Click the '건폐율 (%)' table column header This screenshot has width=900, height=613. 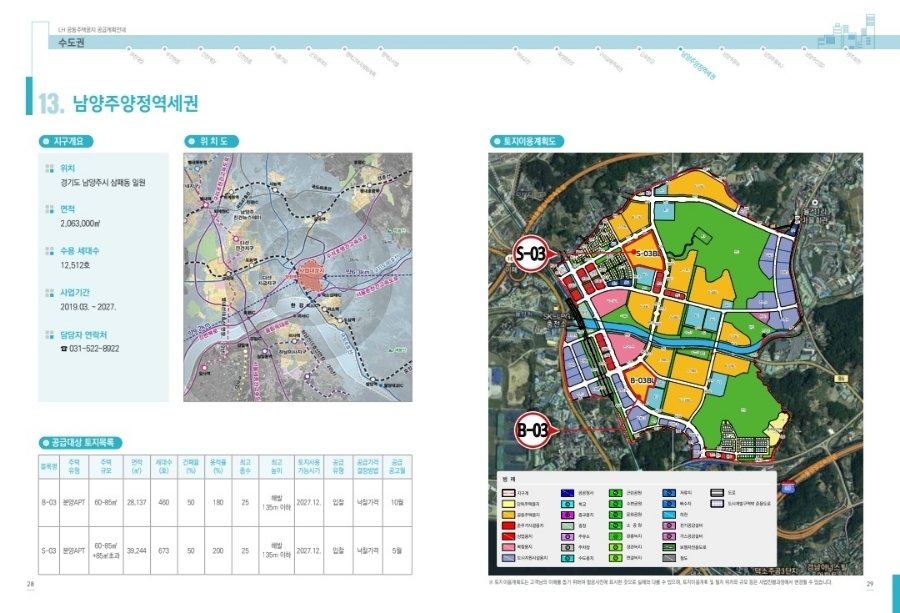191,467
